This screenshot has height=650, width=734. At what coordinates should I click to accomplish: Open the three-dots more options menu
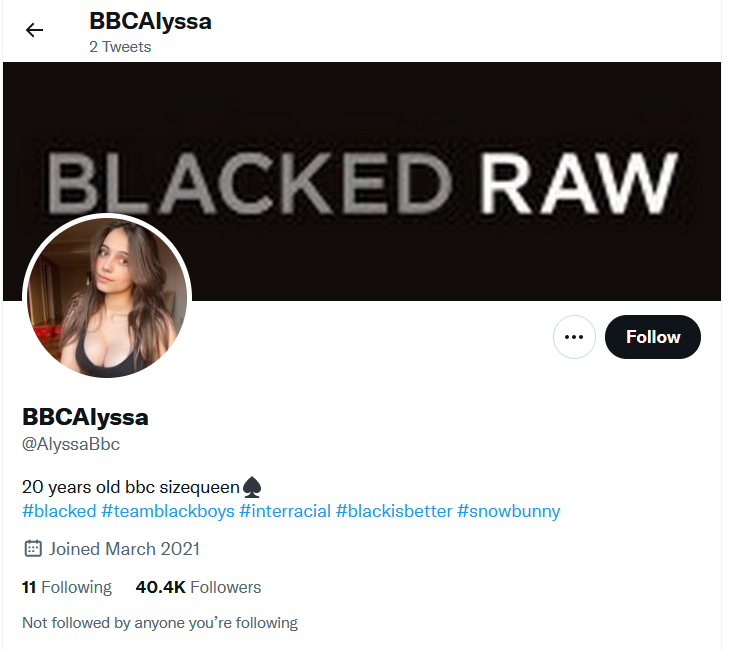coord(574,337)
